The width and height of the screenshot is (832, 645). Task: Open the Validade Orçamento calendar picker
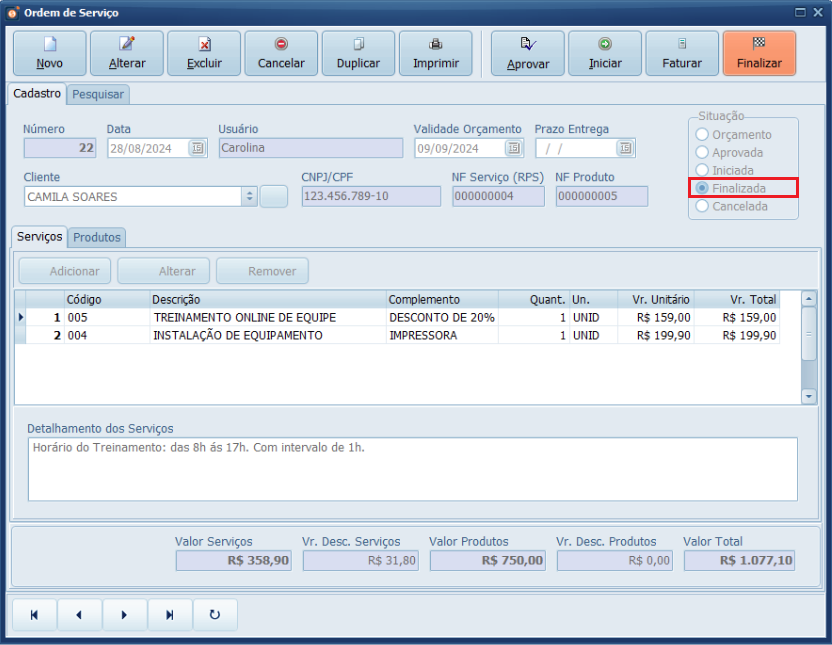(x=513, y=148)
